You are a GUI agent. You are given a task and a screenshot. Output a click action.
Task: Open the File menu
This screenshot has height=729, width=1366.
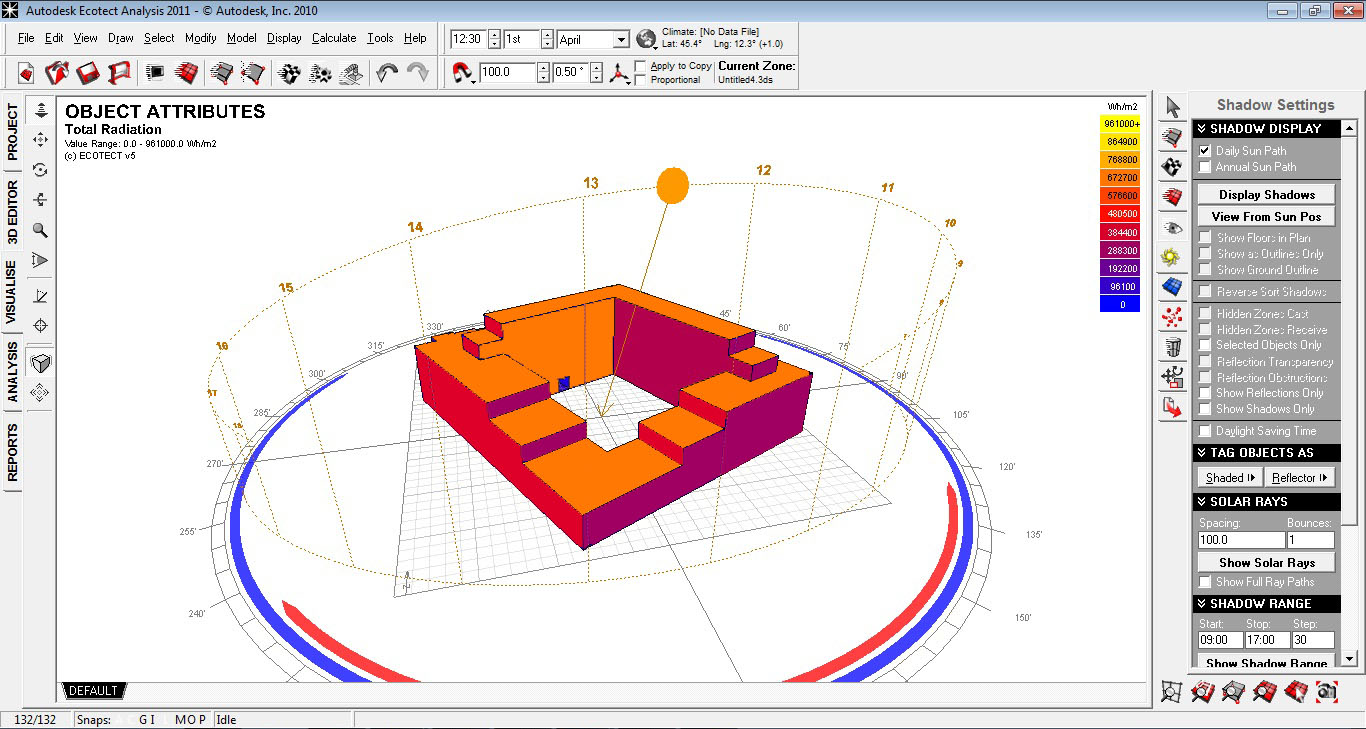pos(26,38)
